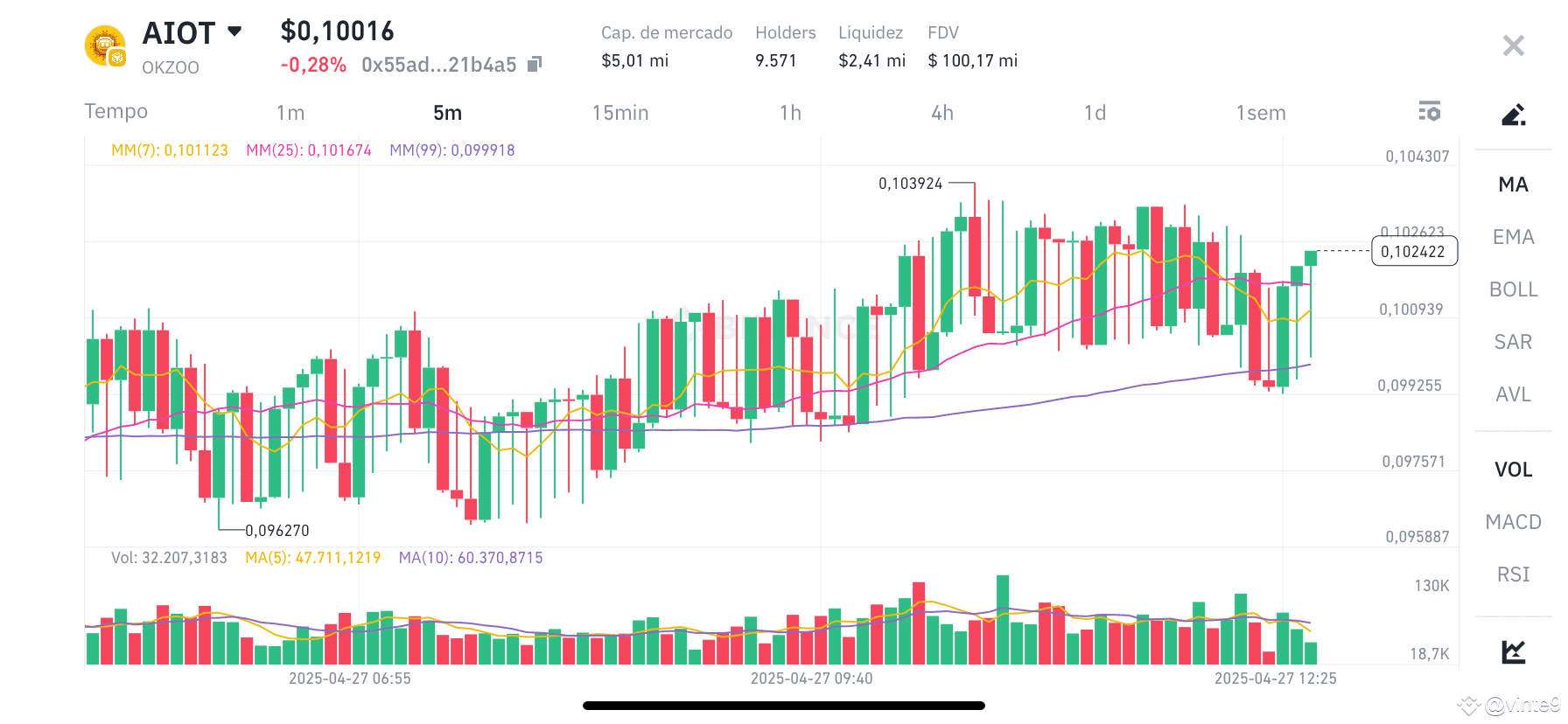
Task: Click the -0,28% price change
Action: click(313, 65)
